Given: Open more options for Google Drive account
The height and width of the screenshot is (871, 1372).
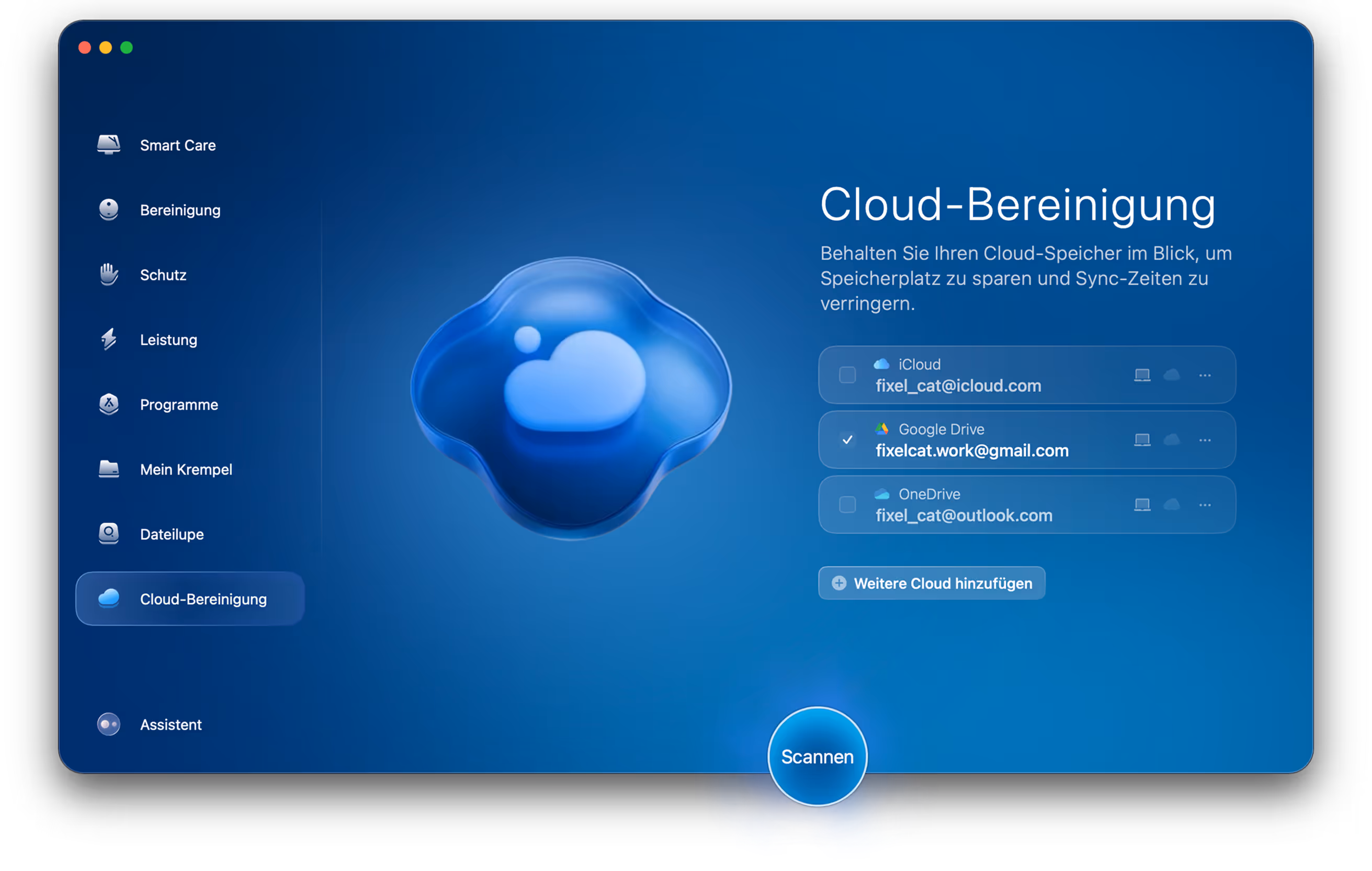Looking at the screenshot, I should pos(1205,440).
